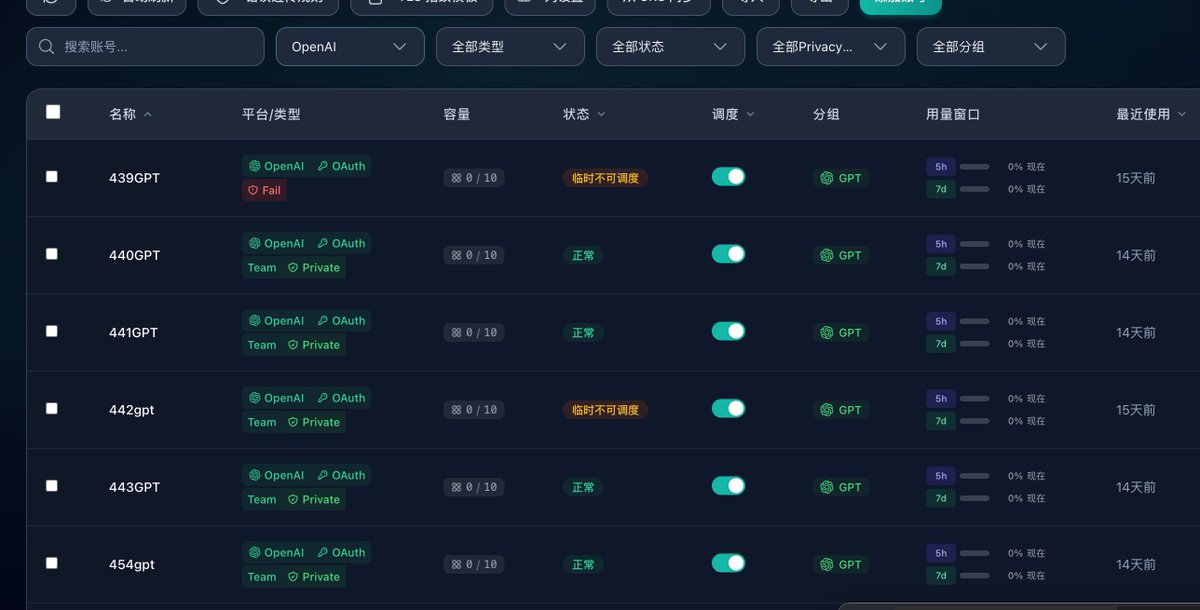Image resolution: width=1200 pixels, height=610 pixels.
Task: Click the 正常 status badge for 443GPT
Action: pyautogui.click(x=583, y=487)
